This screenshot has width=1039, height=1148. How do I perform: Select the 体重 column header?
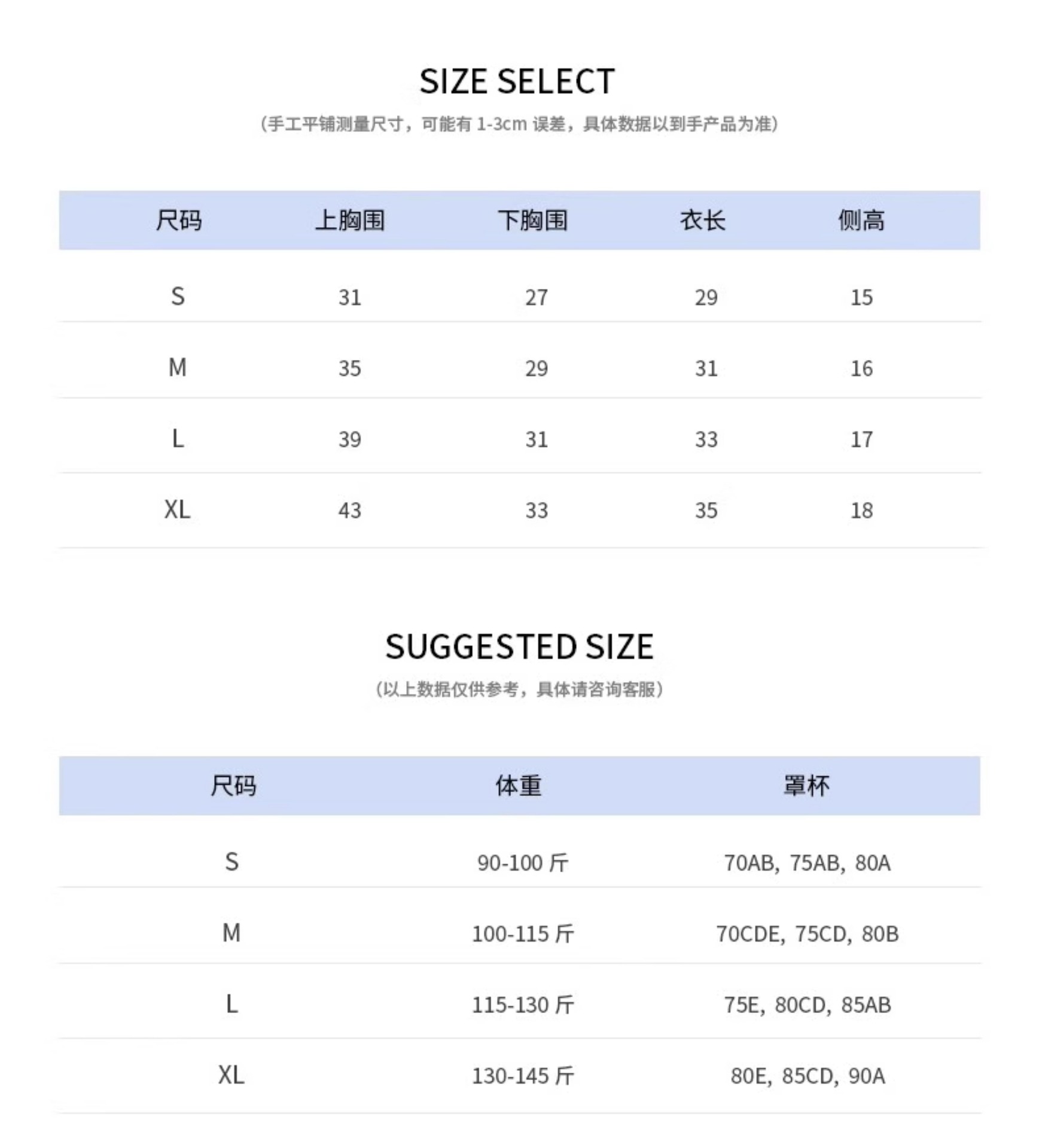coord(519,785)
